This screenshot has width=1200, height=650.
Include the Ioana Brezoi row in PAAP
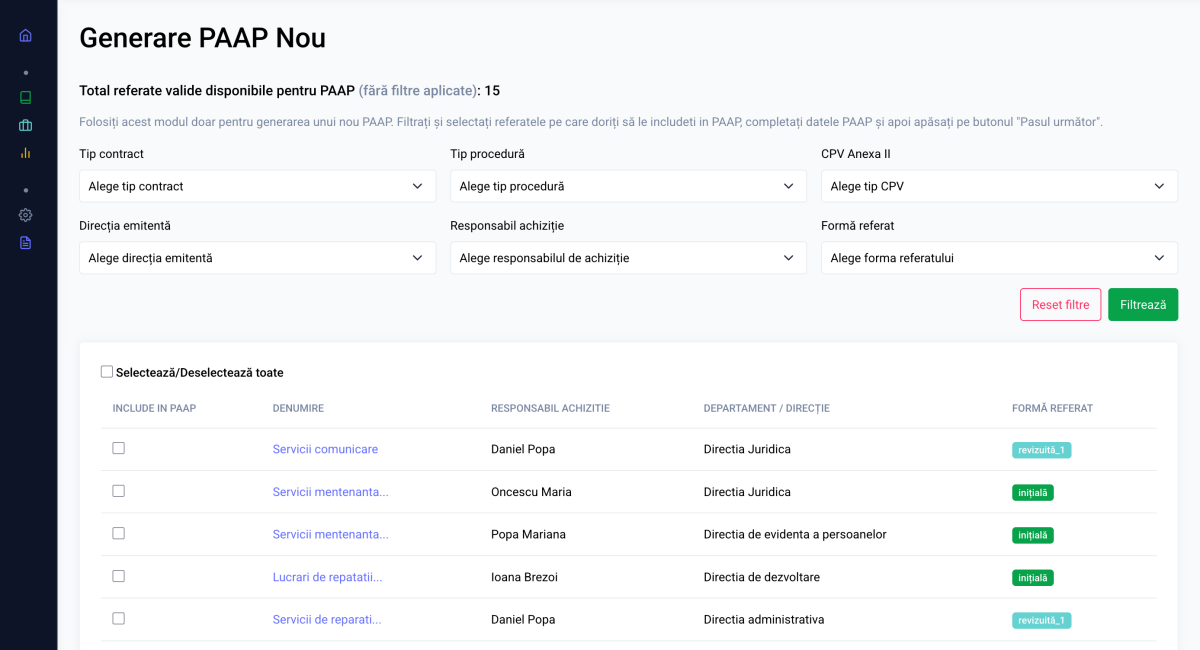pos(119,576)
